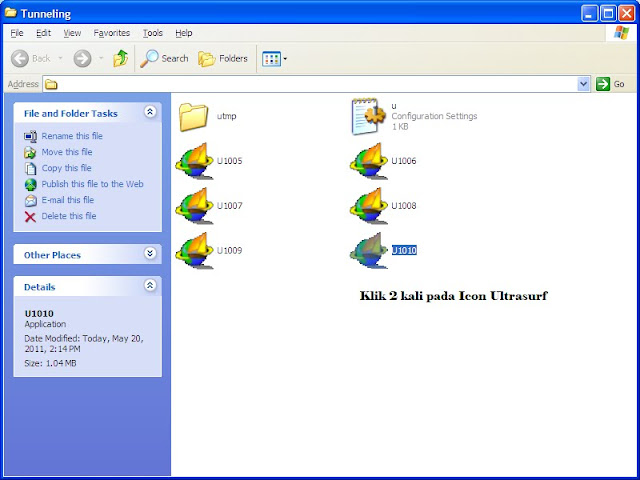Click inside the Address bar field
Image resolution: width=640 pixels, height=480 pixels.
[316, 84]
